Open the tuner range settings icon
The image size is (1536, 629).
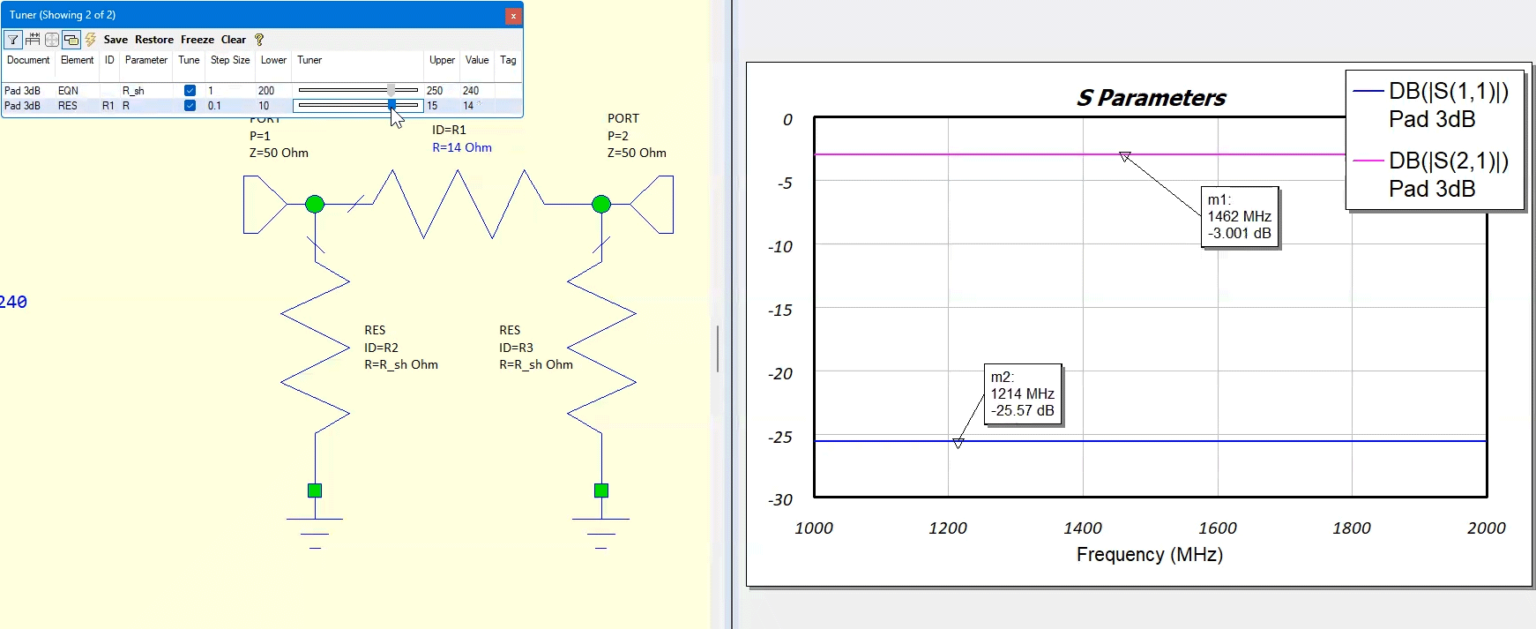[33, 39]
